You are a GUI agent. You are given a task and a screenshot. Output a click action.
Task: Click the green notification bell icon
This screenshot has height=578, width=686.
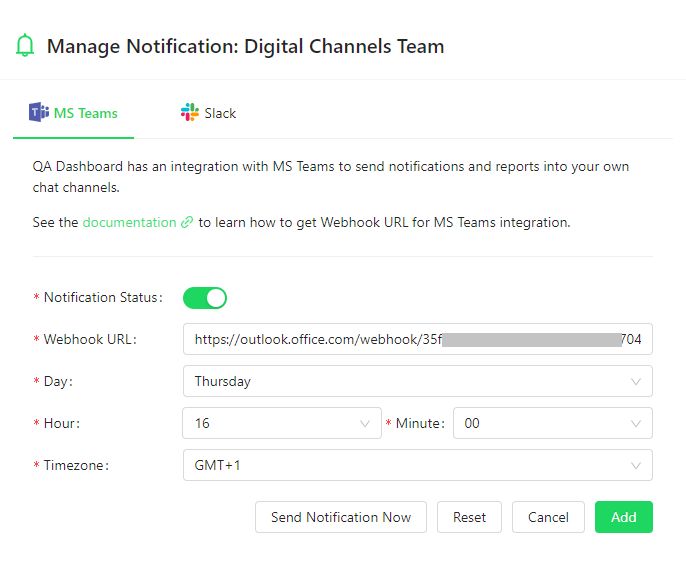pos(25,46)
